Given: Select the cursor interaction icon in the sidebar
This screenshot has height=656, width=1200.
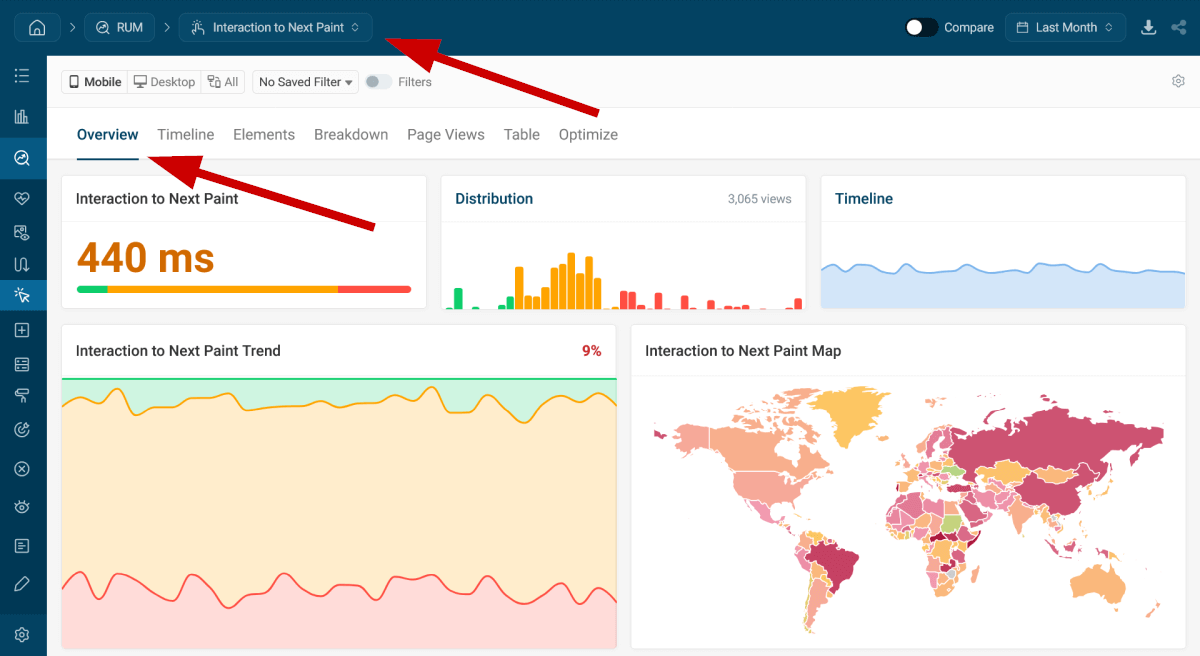Looking at the screenshot, I should [22, 294].
